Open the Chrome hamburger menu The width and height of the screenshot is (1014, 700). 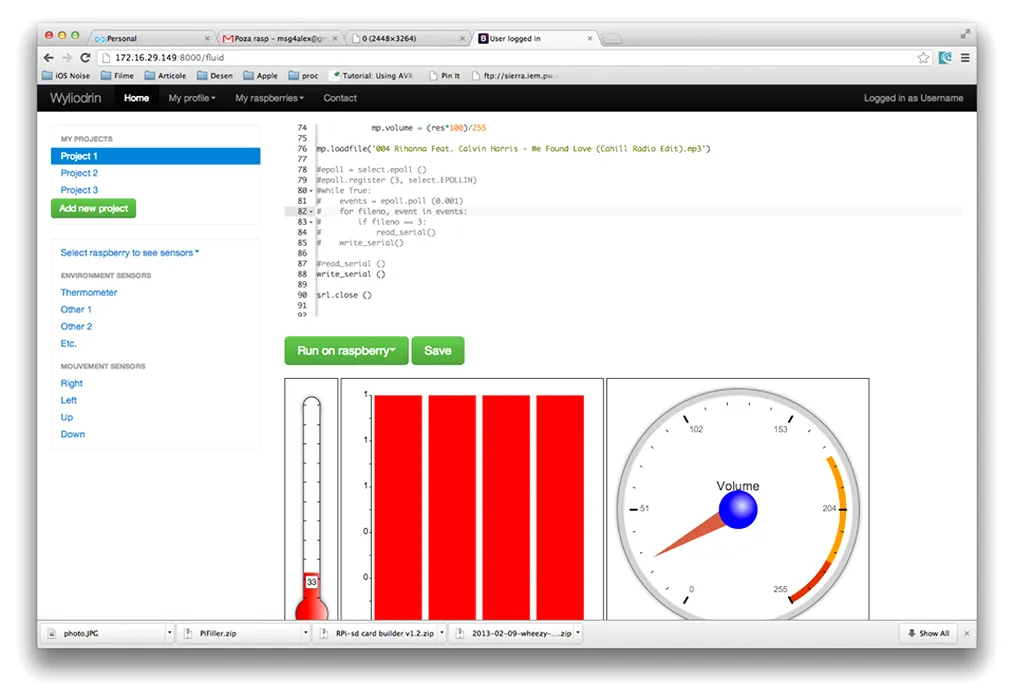pyautogui.click(x=965, y=58)
